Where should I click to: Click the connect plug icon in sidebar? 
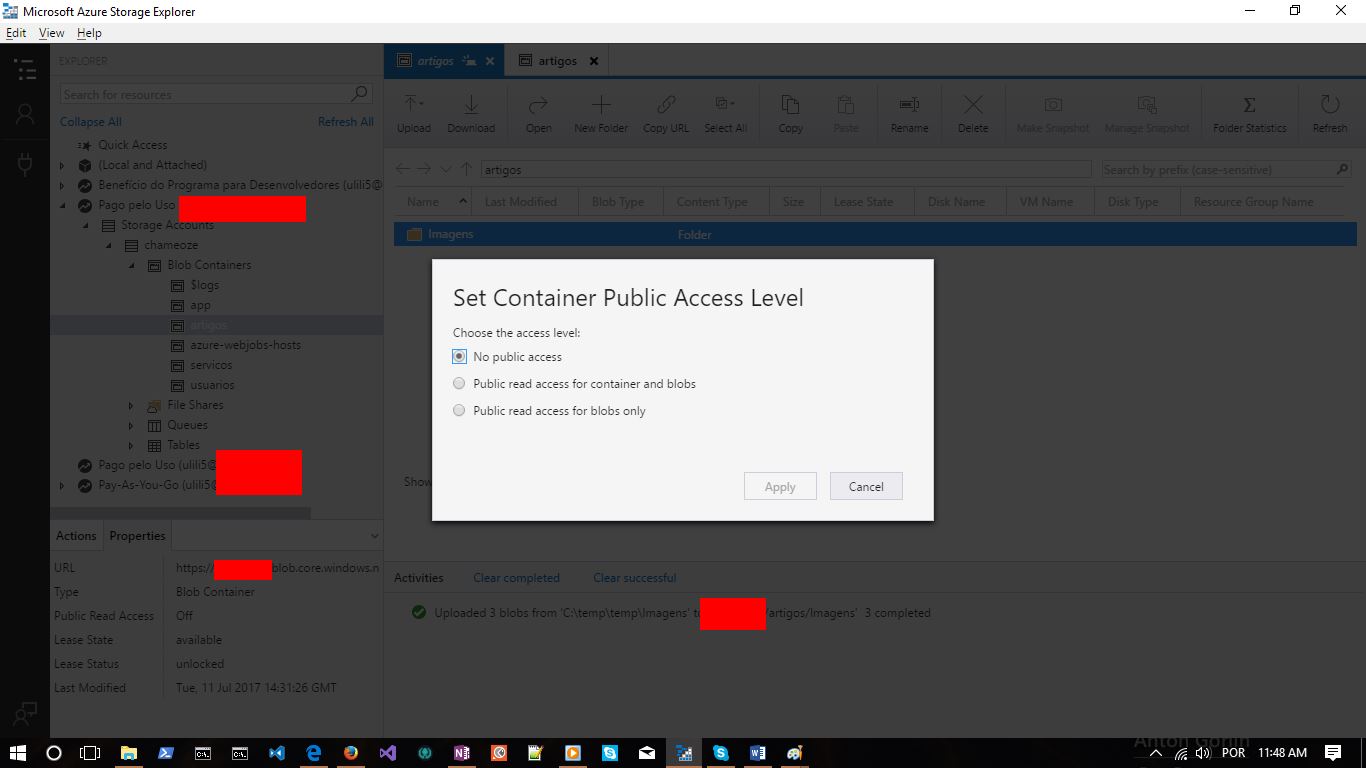[x=25, y=164]
